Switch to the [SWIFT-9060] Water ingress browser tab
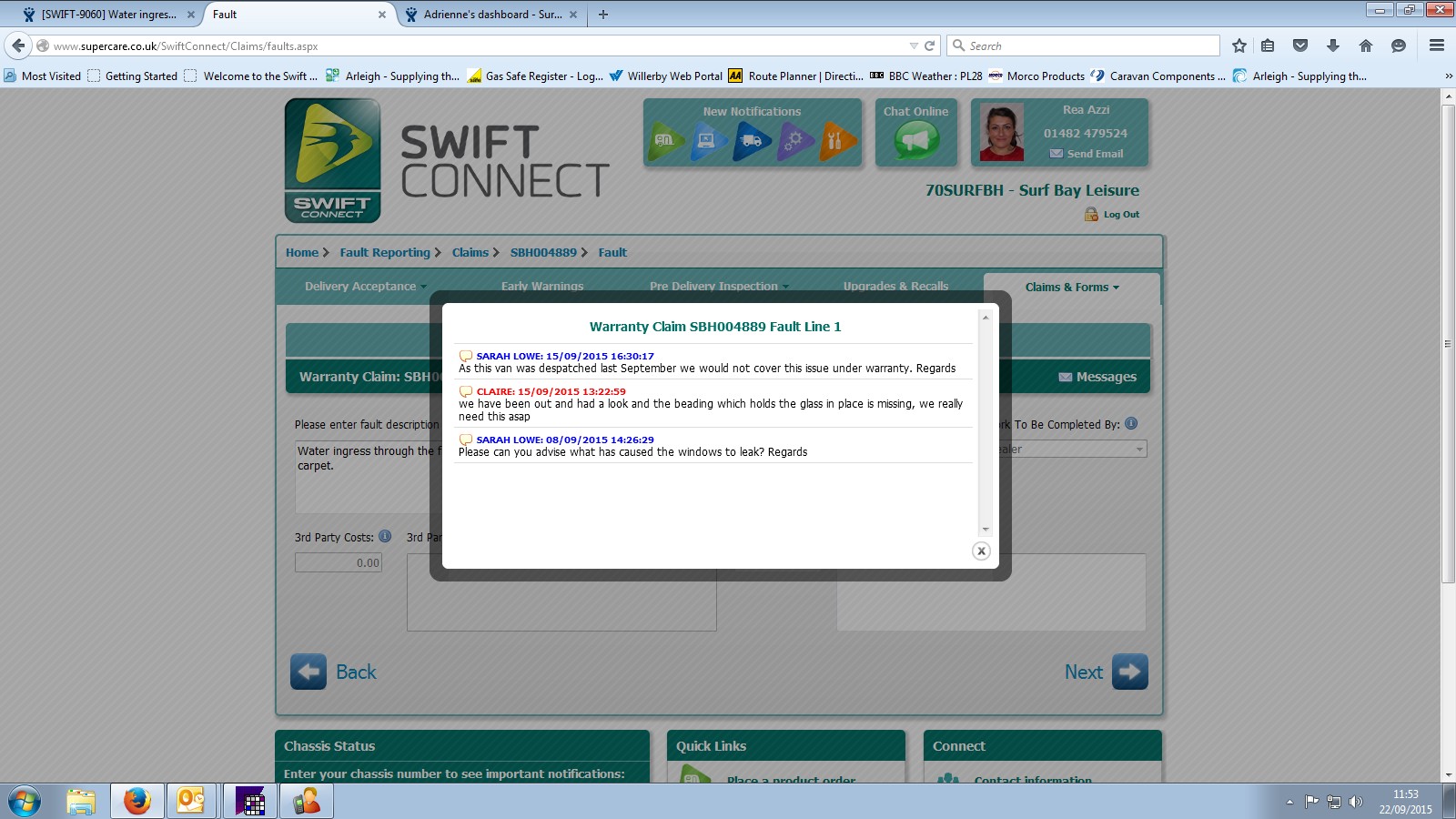Viewport: 1456px width, 819px height. pyautogui.click(x=109, y=15)
